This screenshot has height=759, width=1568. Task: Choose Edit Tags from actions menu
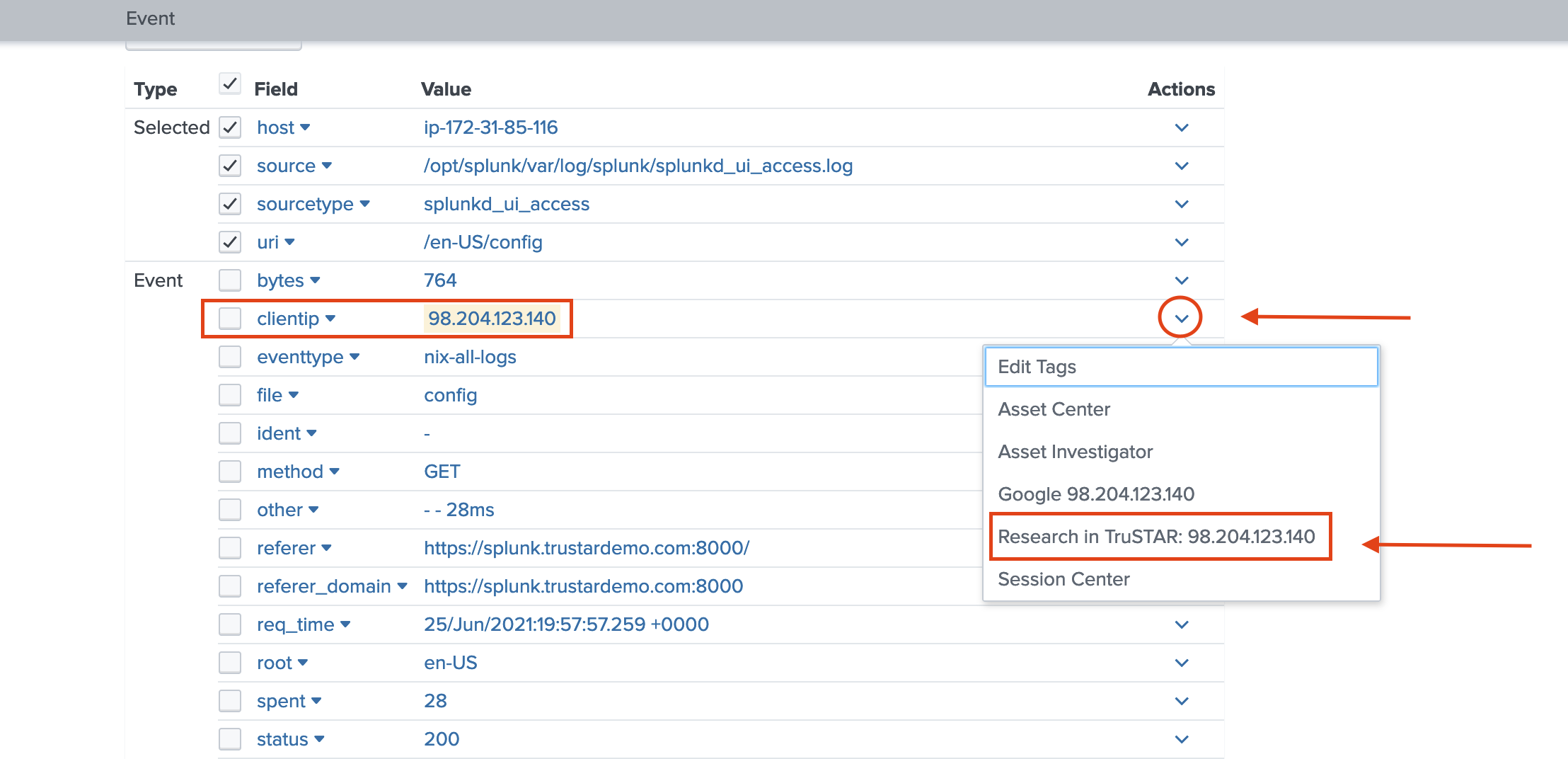1181,367
